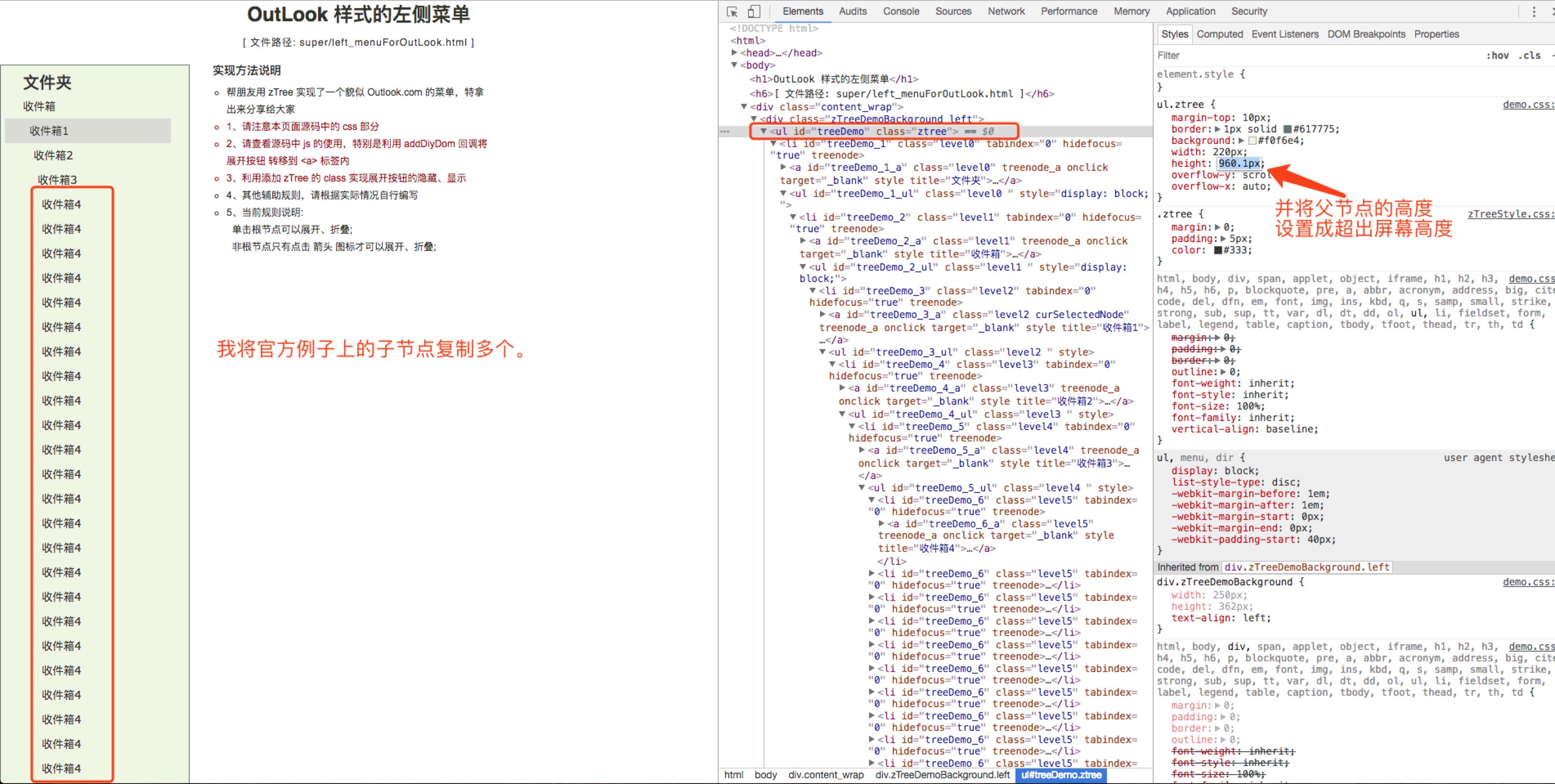Toggle the :hov element state button
1555x784 pixels.
click(1497, 56)
